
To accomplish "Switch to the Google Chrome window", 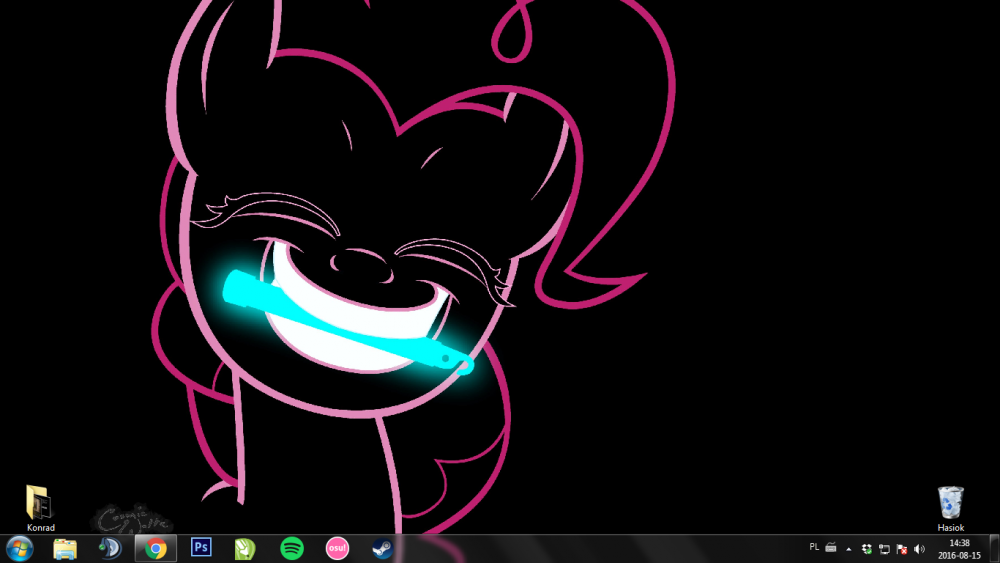I will (x=156, y=548).
